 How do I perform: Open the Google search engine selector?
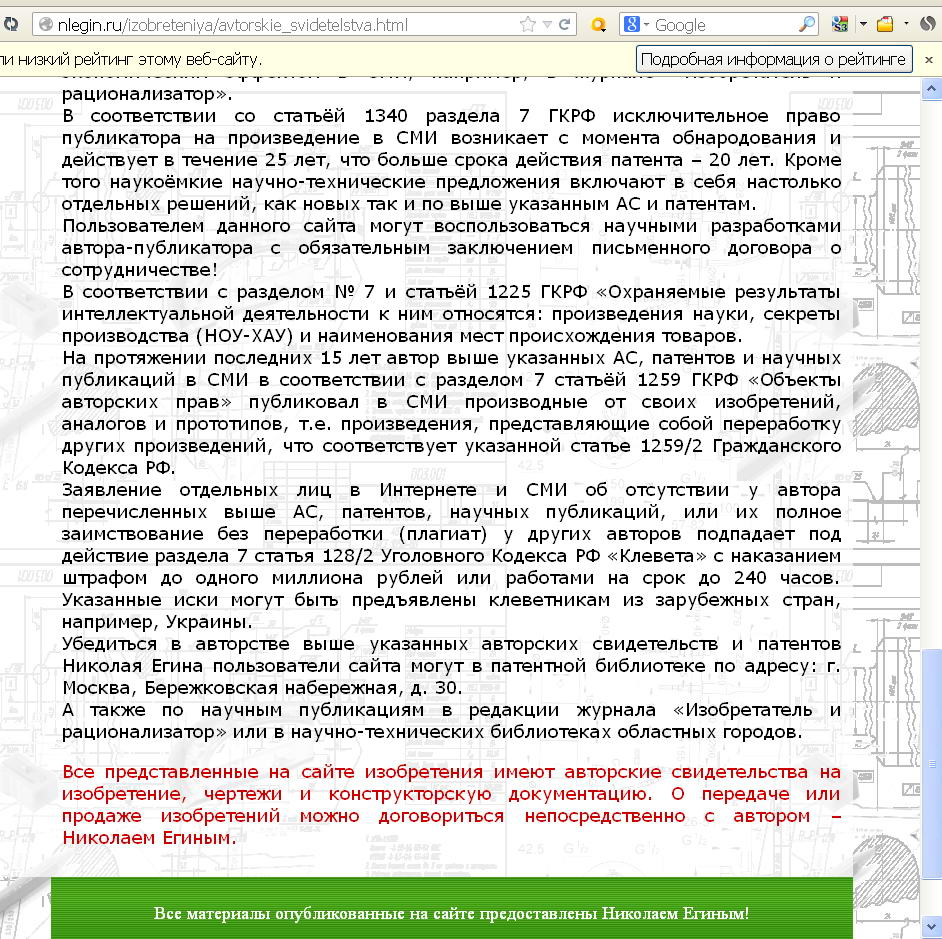[x=636, y=25]
